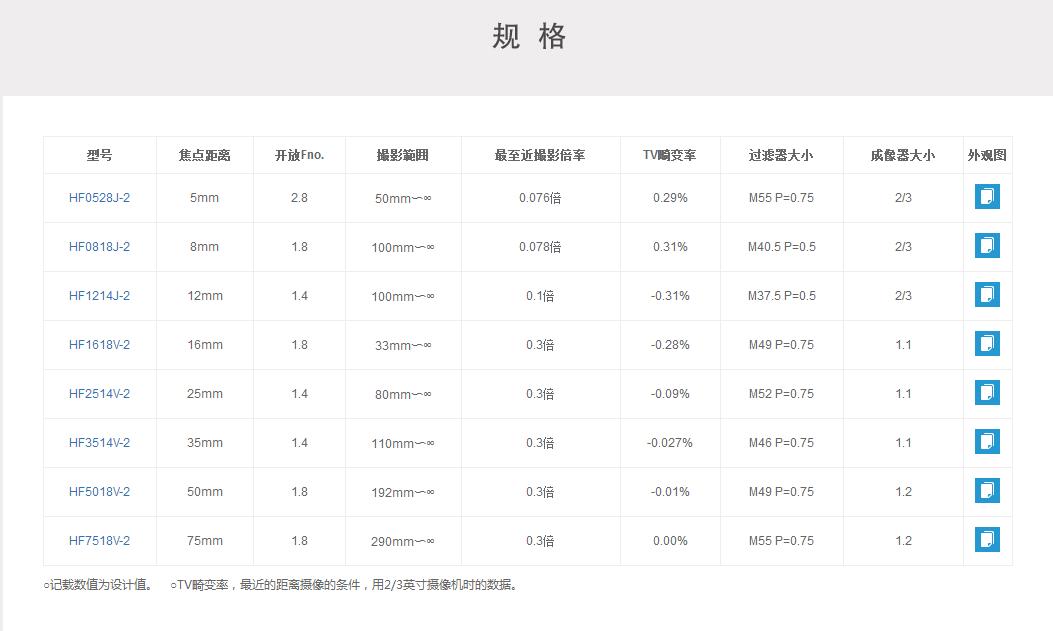Select the HF7518V-2 model link
Screen dimensions: 1053x631
point(99,541)
